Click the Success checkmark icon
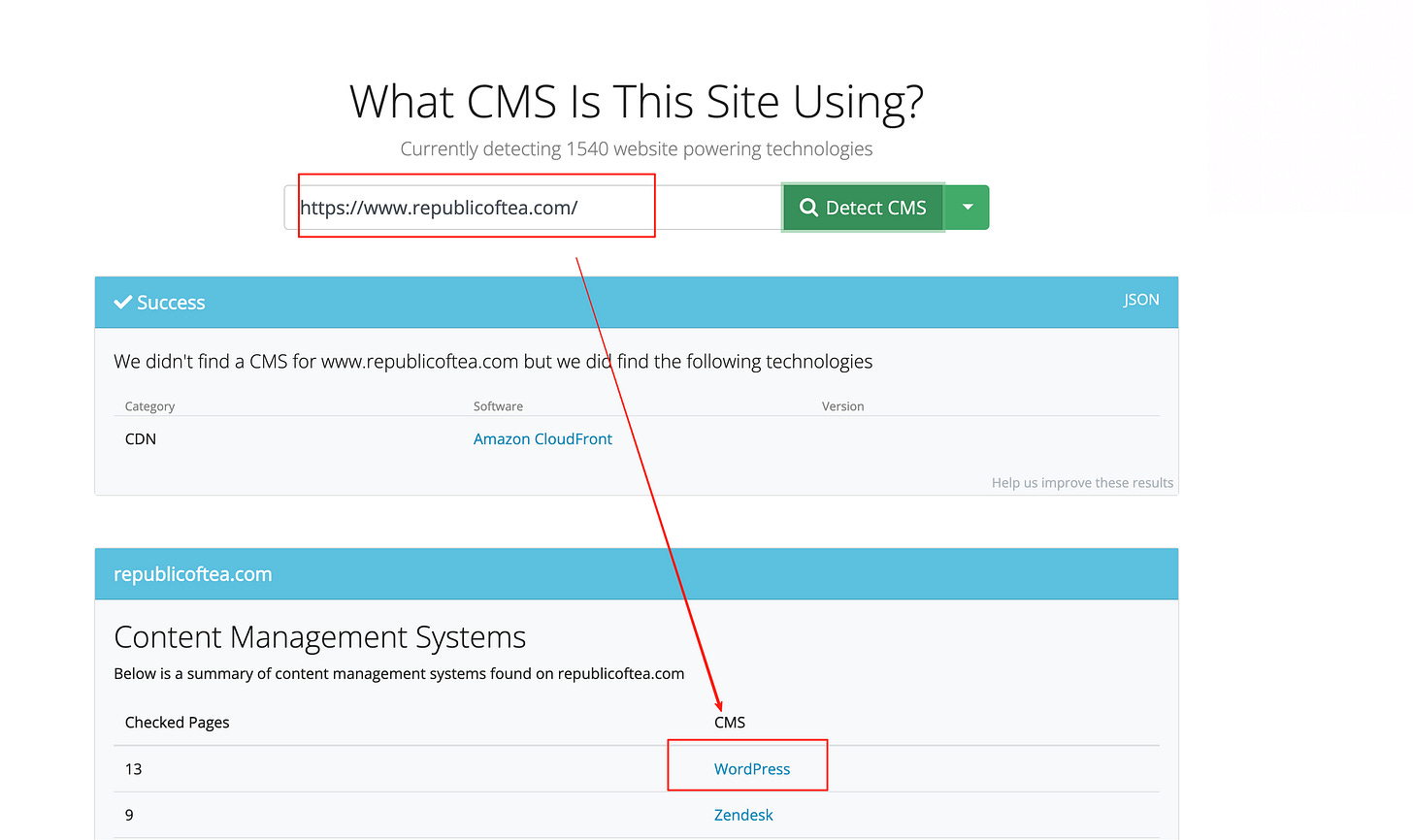This screenshot has width=1413, height=840. click(x=123, y=303)
